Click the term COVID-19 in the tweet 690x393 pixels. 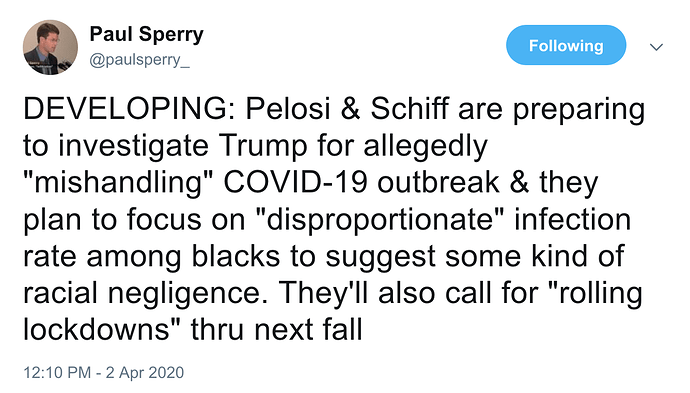pyautogui.click(x=296, y=183)
